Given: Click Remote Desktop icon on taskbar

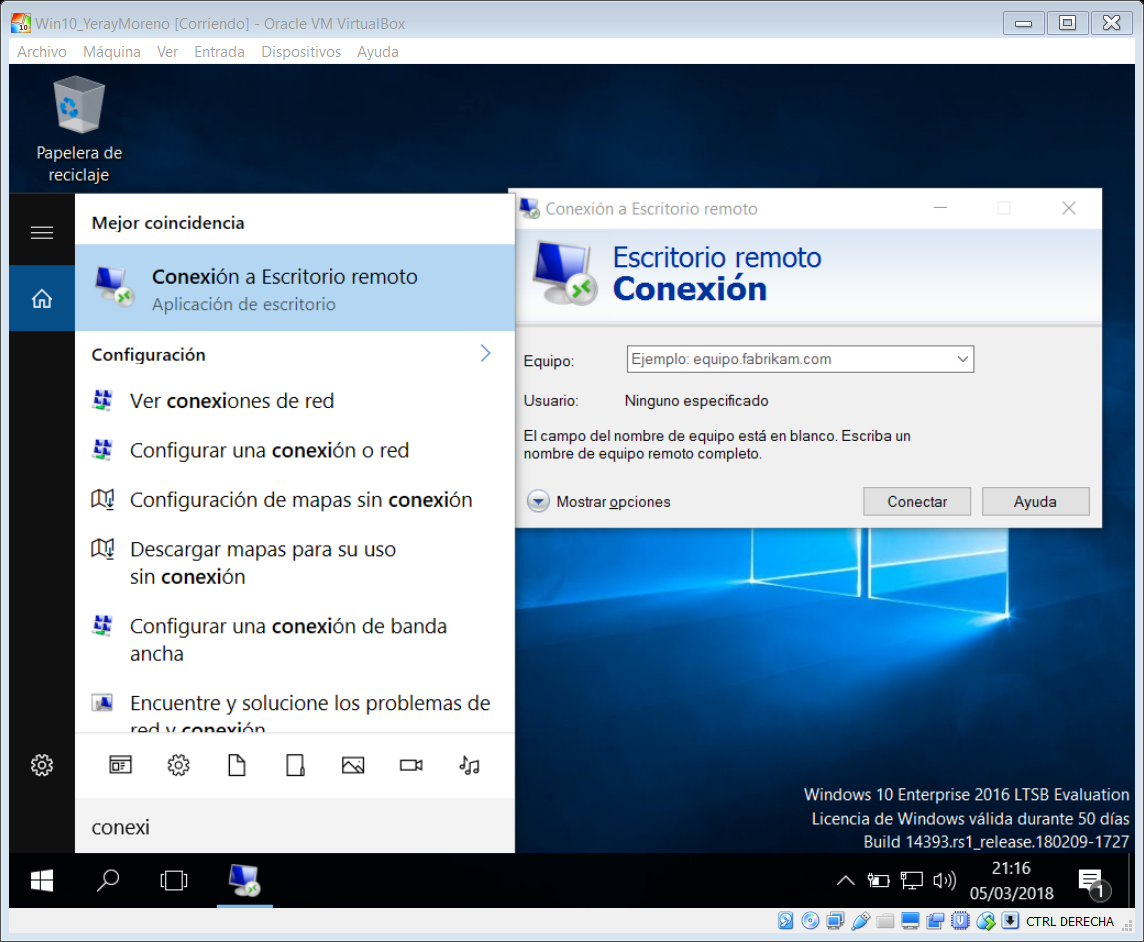Looking at the screenshot, I should [244, 881].
